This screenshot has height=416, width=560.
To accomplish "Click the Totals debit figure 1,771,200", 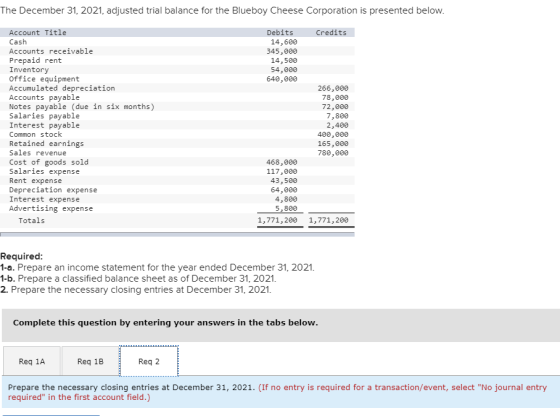I will click(x=278, y=220).
